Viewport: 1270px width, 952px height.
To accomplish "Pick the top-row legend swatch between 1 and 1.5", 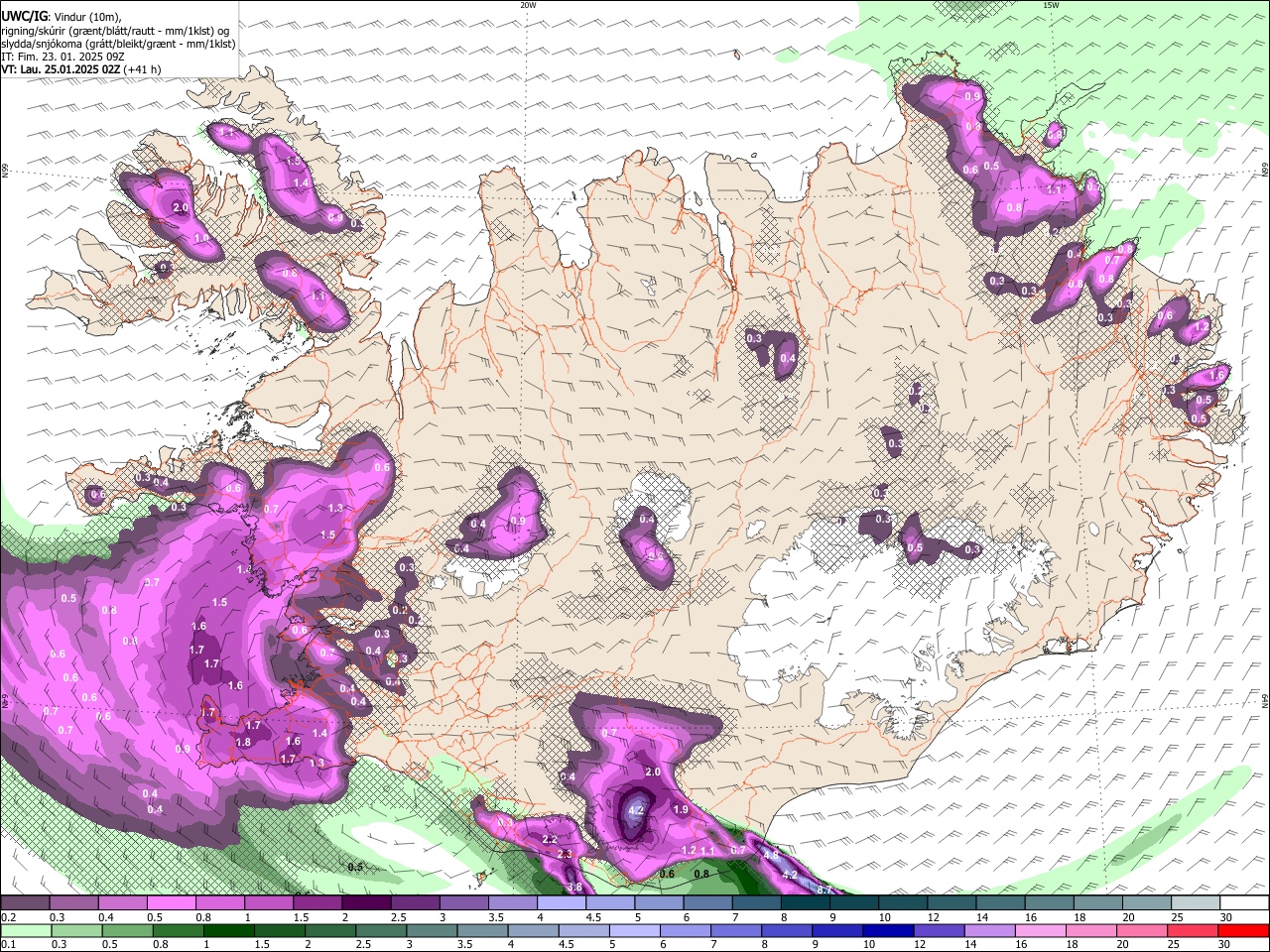I will click(x=269, y=903).
